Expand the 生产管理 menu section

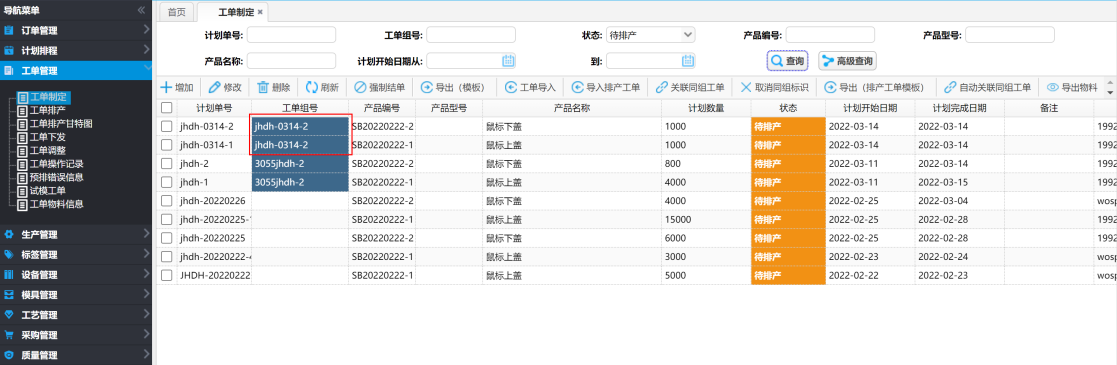tap(146, 234)
